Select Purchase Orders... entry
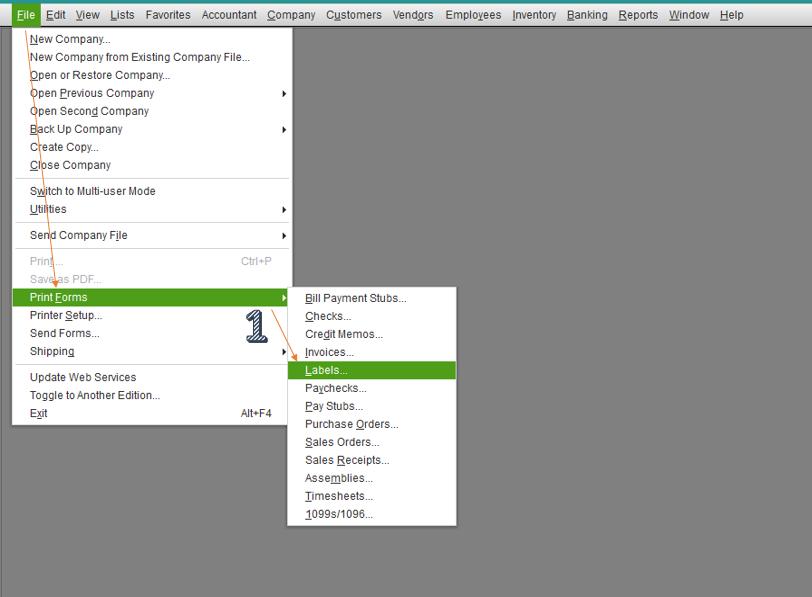 [x=372, y=424]
